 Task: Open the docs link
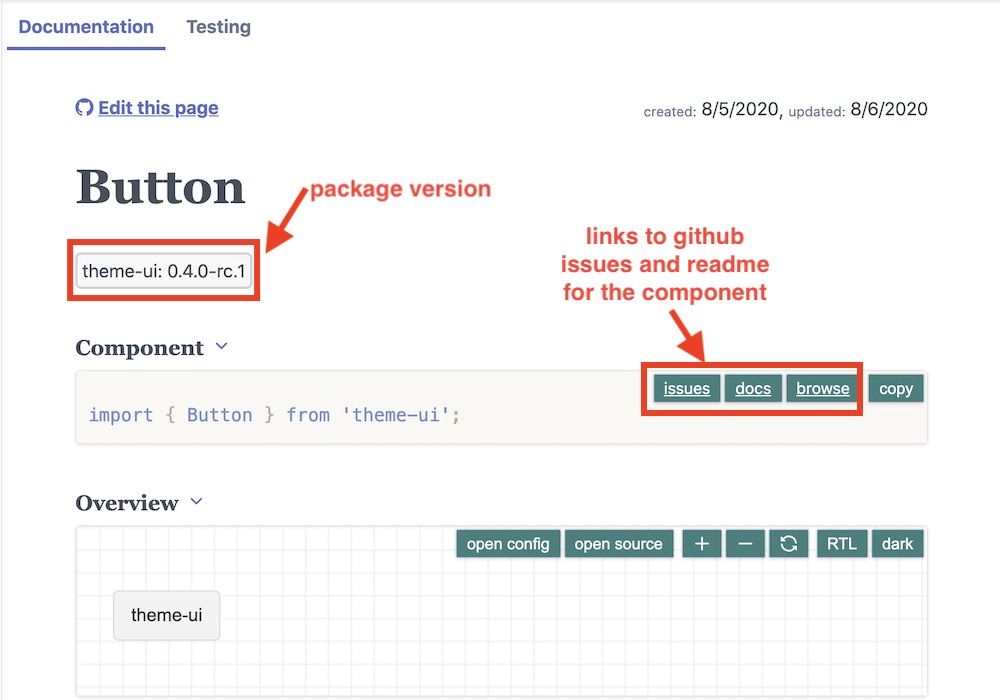click(753, 388)
